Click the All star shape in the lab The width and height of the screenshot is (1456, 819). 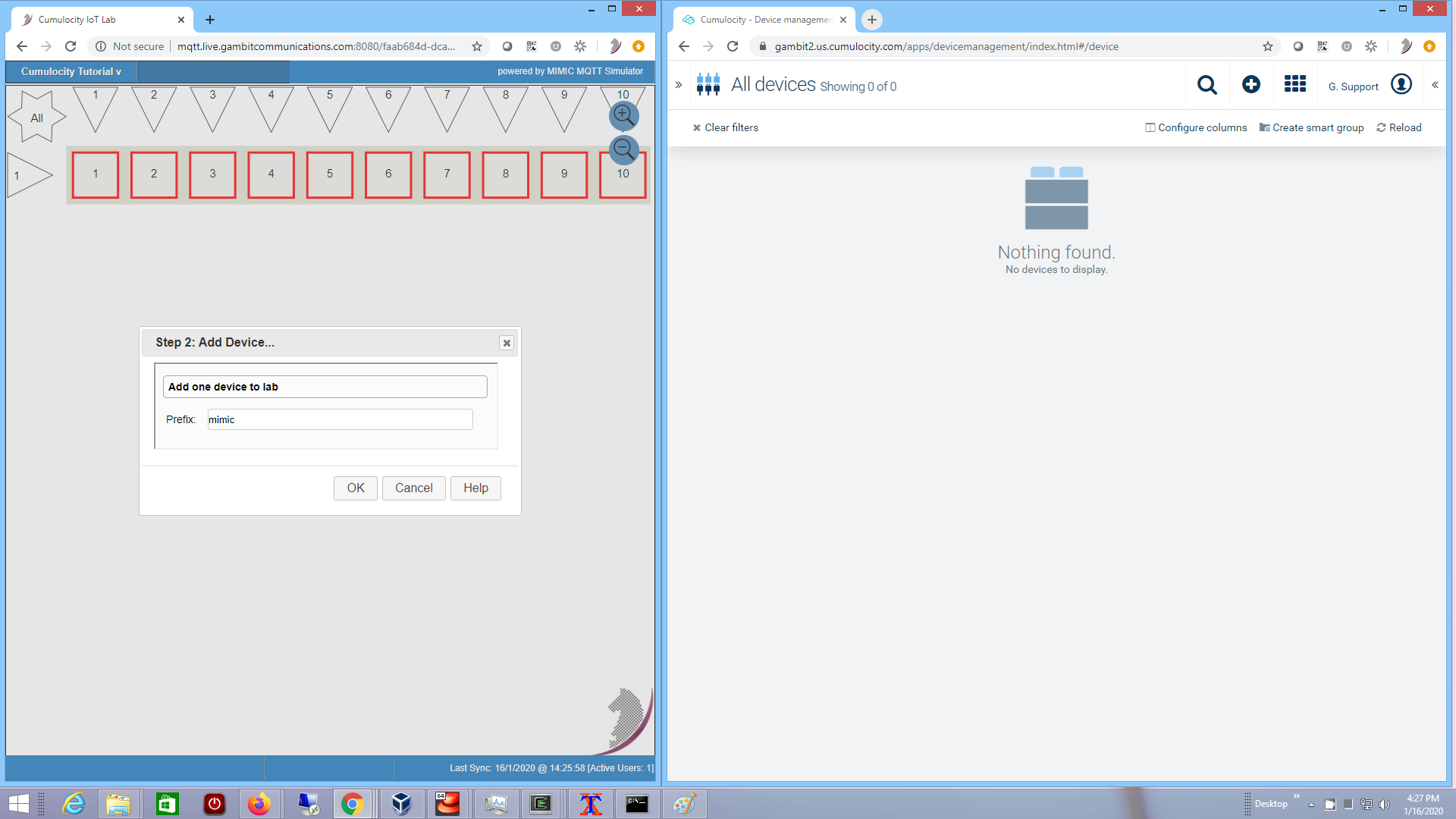[36, 117]
